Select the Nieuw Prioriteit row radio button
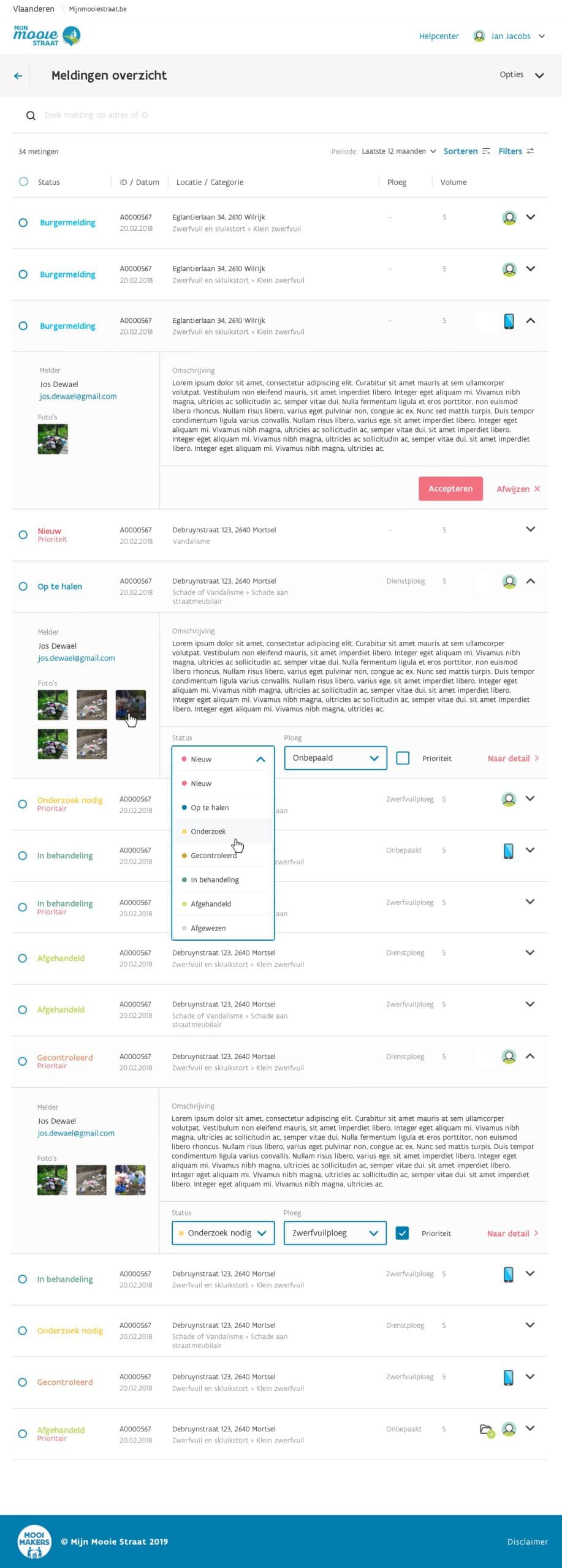Image resolution: width=562 pixels, height=1568 pixels. coord(23,535)
